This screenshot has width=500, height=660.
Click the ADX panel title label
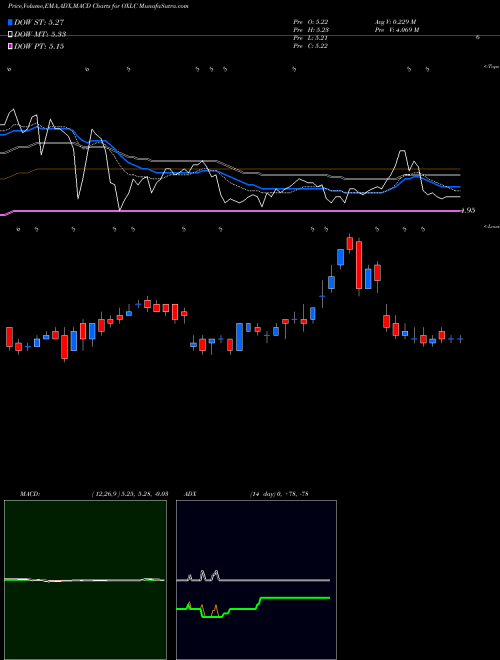click(x=190, y=494)
